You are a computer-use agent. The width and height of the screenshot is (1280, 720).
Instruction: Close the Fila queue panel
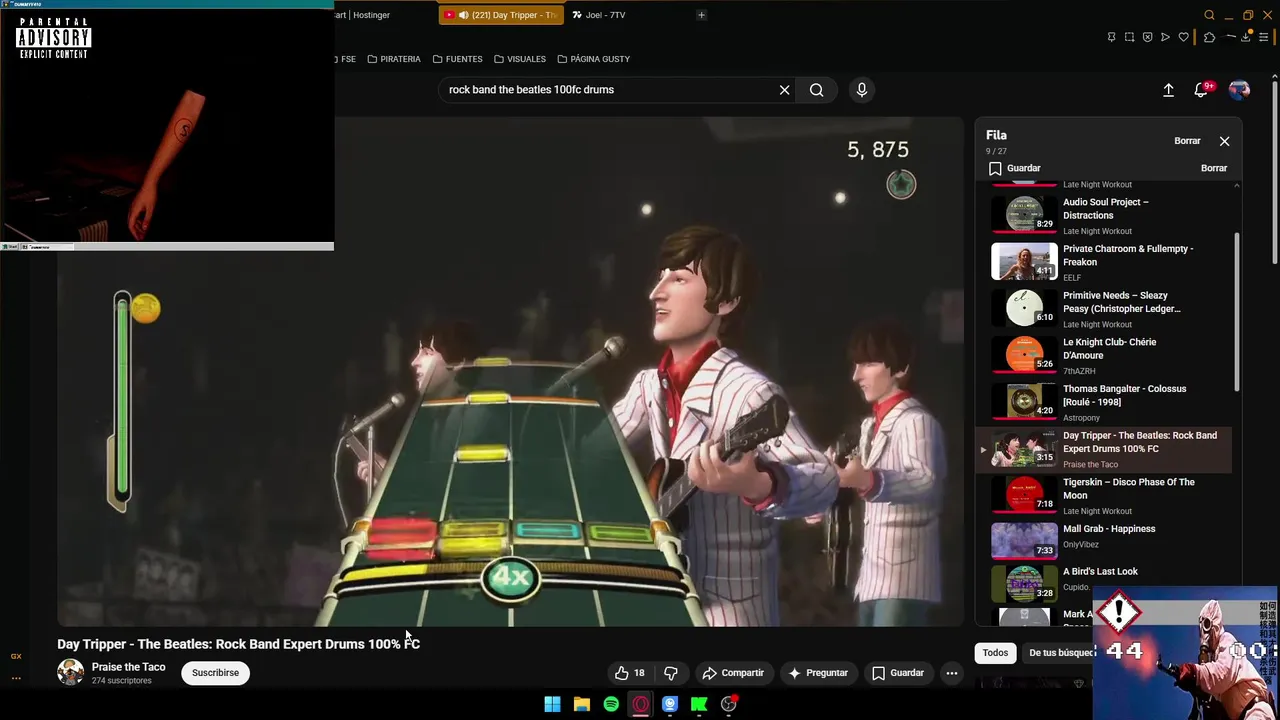[1224, 141]
